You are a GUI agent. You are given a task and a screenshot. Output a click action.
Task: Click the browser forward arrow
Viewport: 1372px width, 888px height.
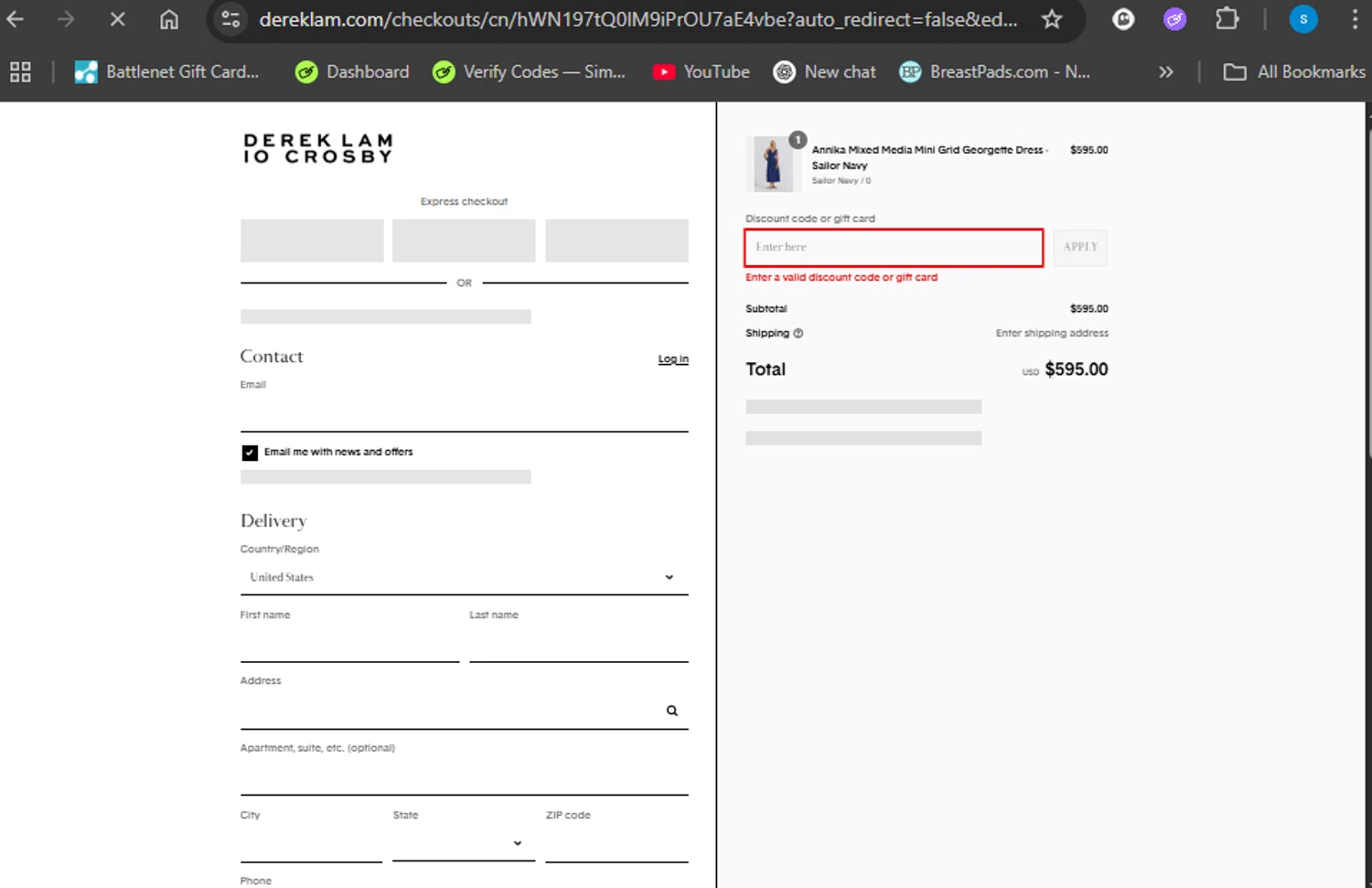(66, 19)
